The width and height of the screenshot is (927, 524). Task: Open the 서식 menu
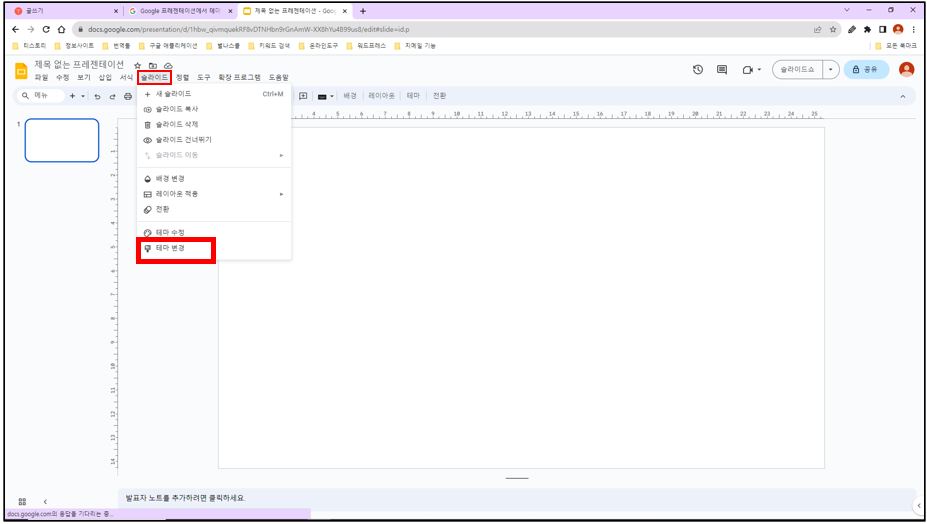point(127,77)
